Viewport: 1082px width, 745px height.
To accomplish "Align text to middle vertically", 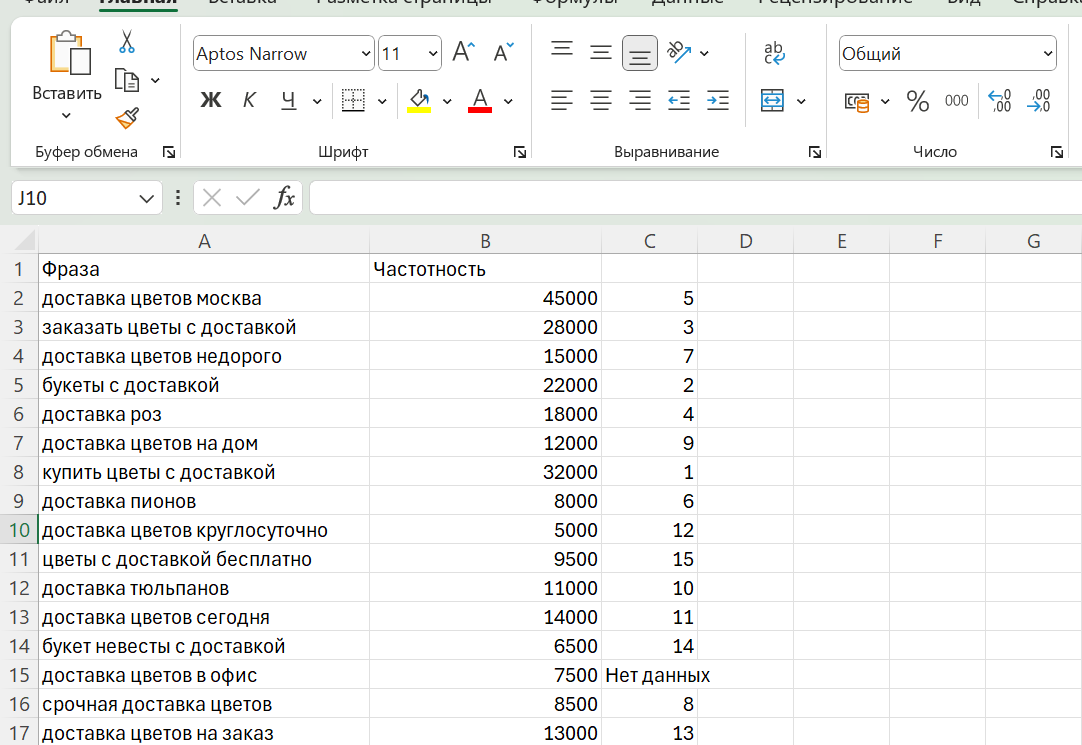I will 600,52.
